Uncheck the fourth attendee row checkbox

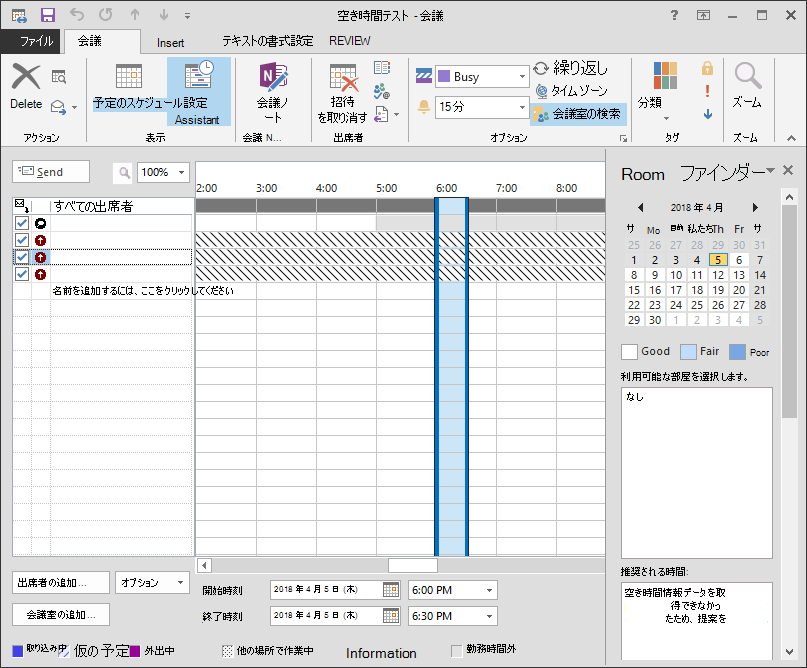click(22, 274)
